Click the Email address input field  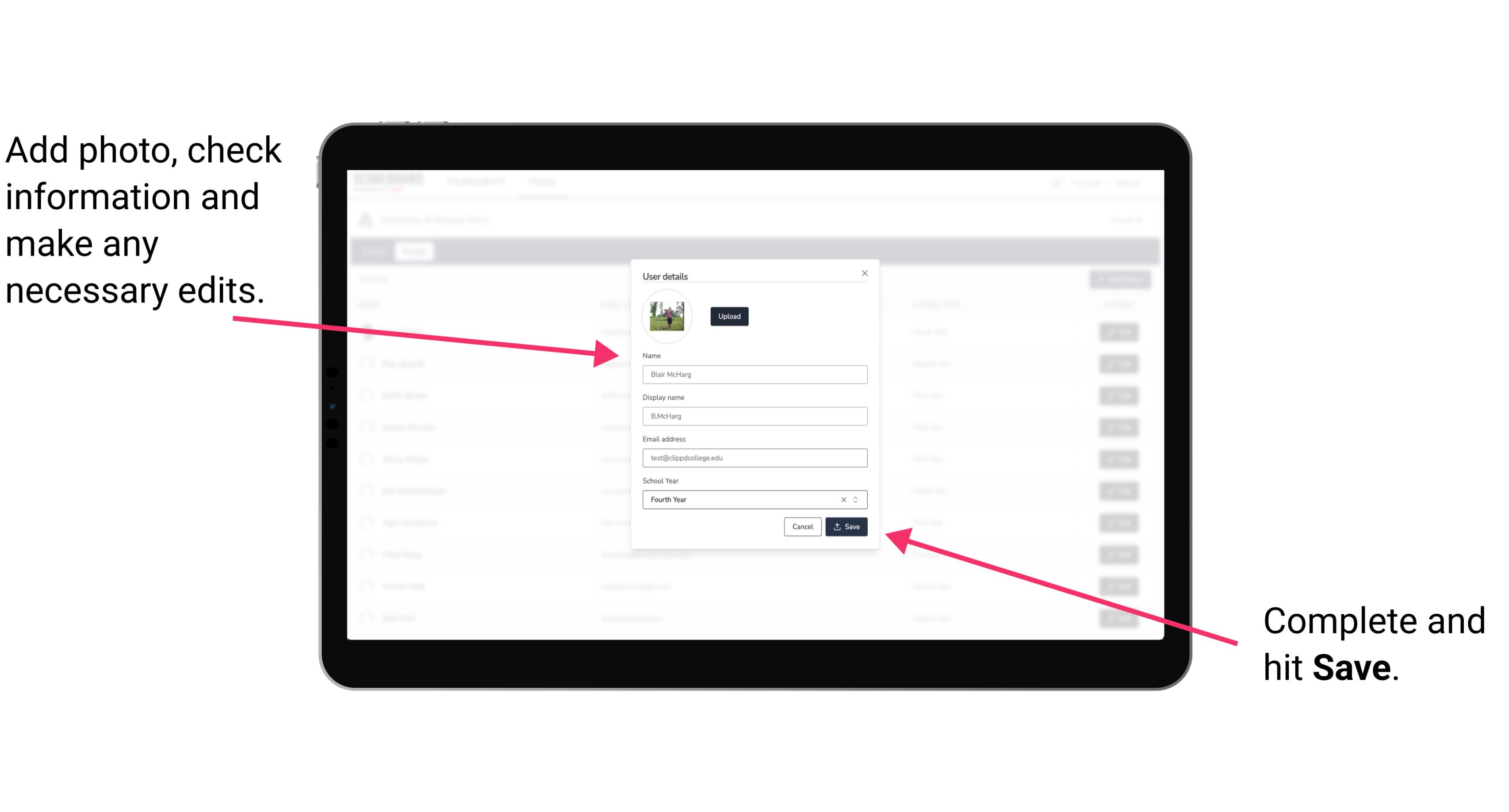[x=755, y=458]
